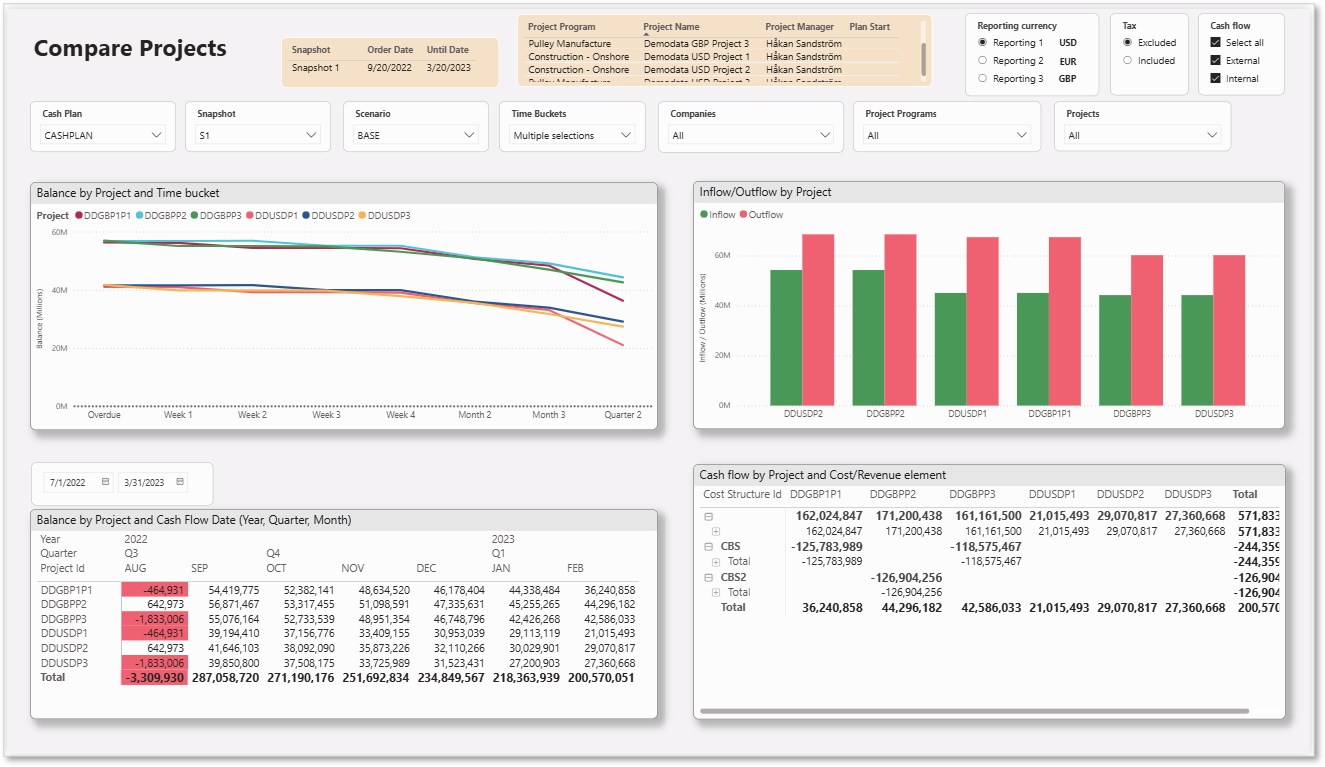Click the DDGBP1P1 legend marker
The height and width of the screenshot is (767, 1325).
[x=79, y=216]
